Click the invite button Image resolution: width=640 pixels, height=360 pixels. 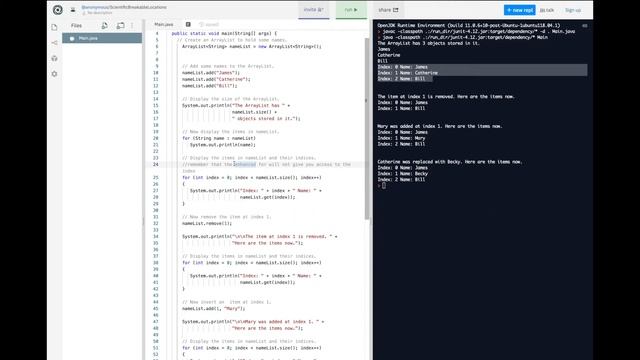click(313, 10)
